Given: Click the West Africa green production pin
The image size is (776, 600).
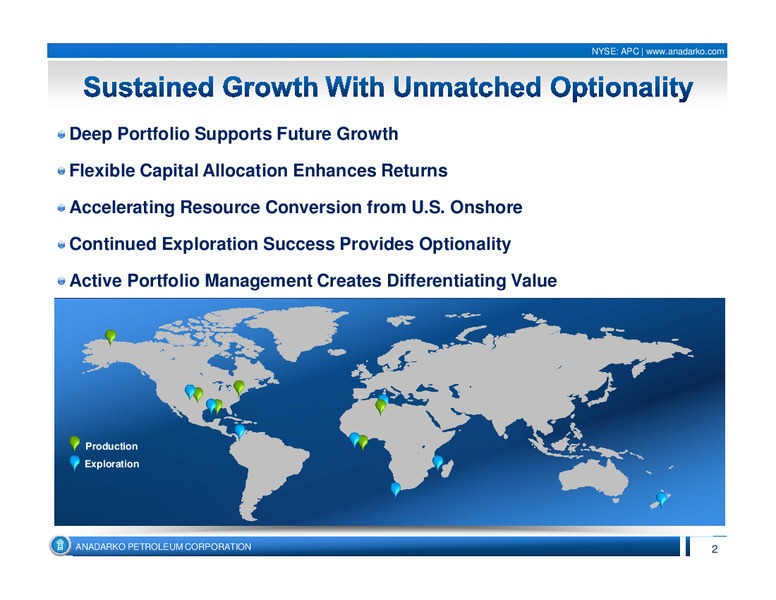Looking at the screenshot, I should pos(363,442).
